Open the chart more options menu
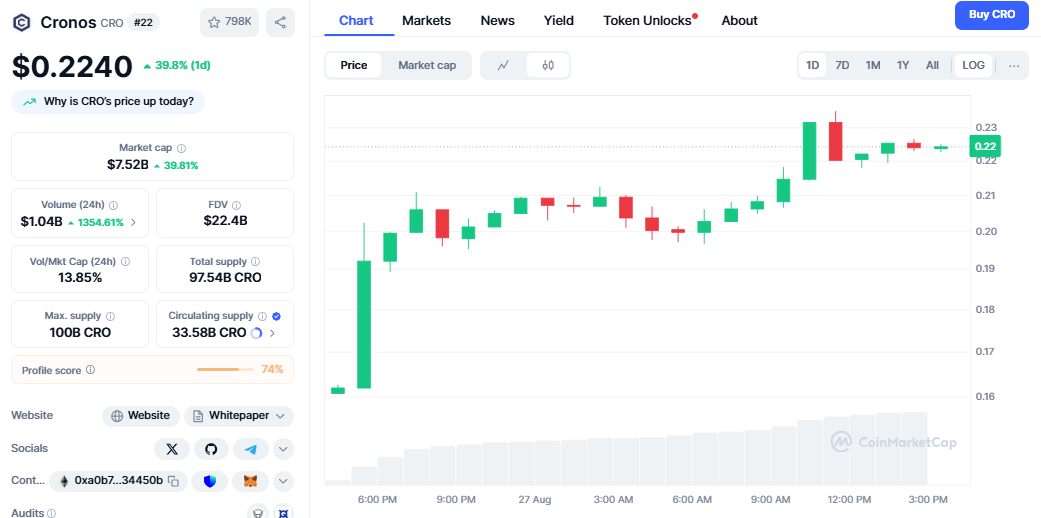The height and width of the screenshot is (518, 1041). tap(1014, 65)
